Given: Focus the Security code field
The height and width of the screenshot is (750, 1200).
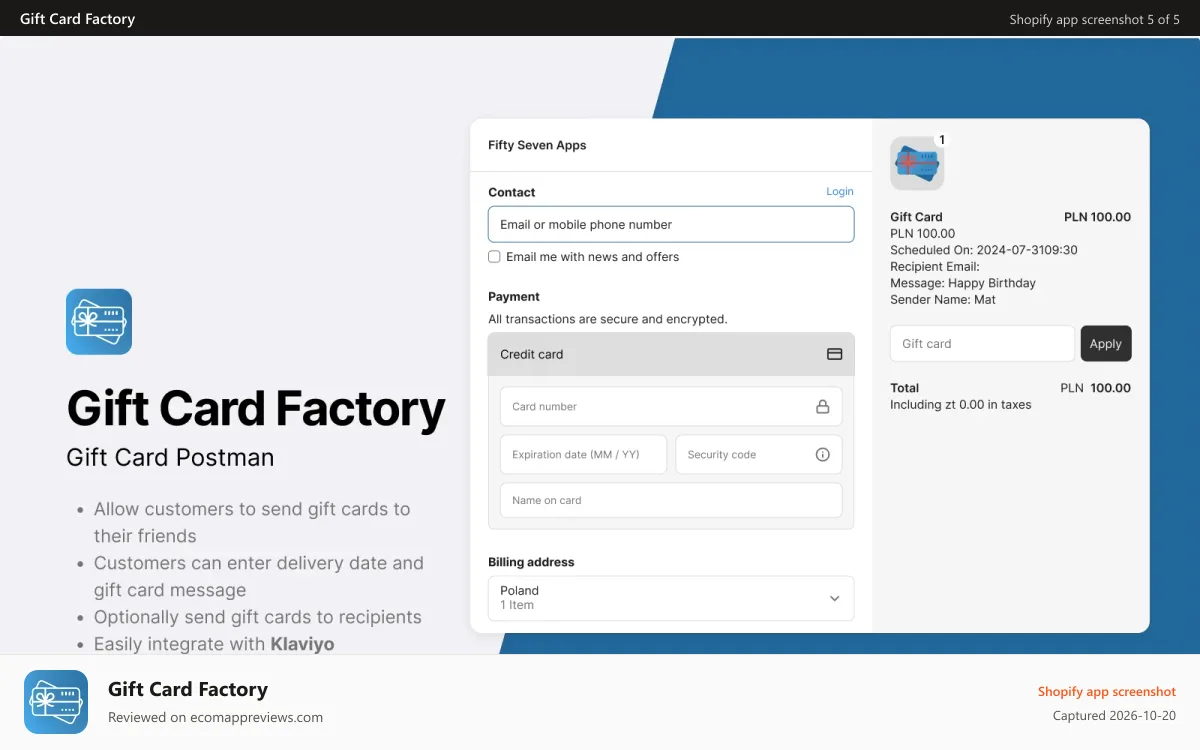Looking at the screenshot, I should [759, 454].
